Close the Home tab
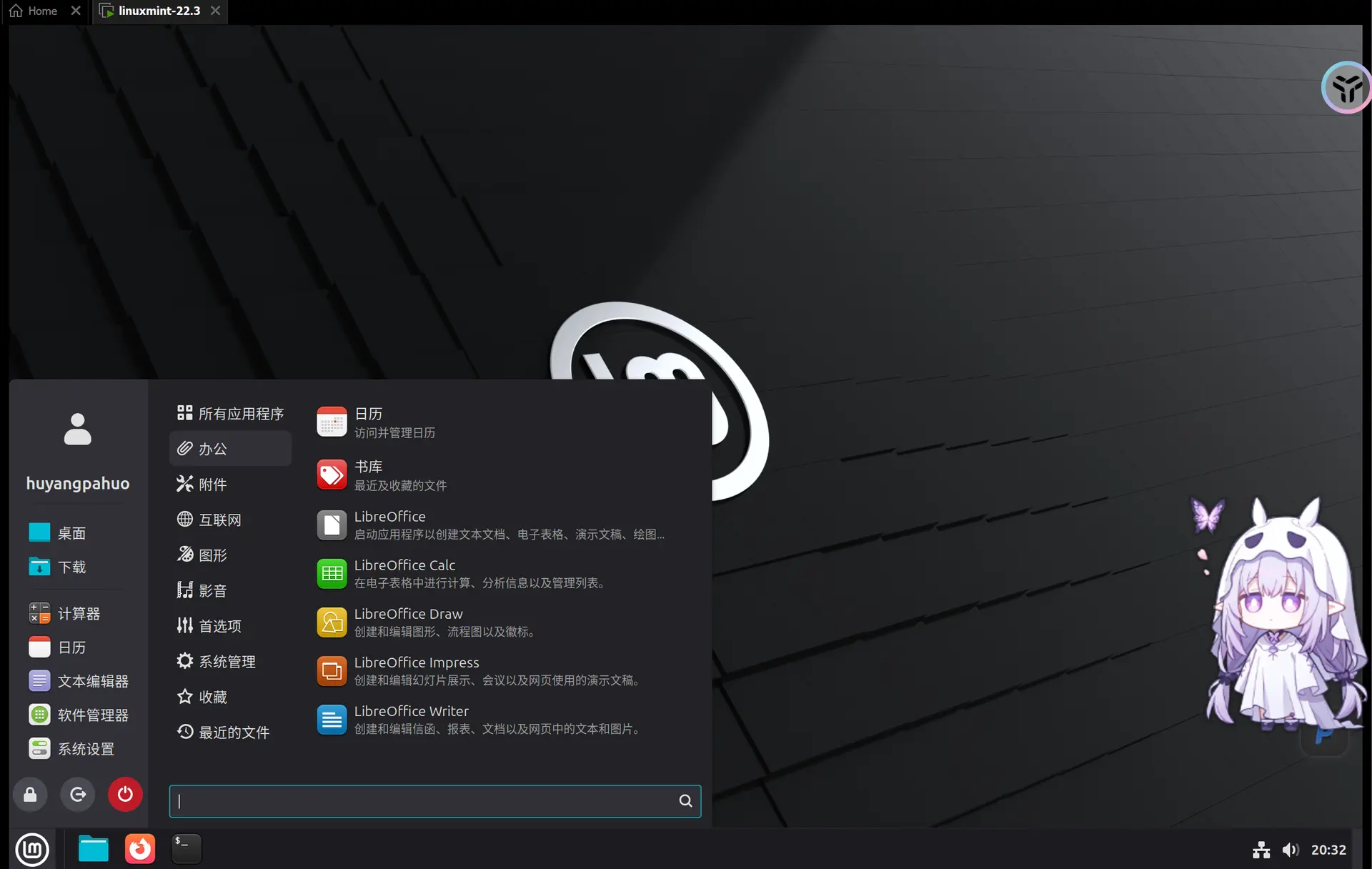This screenshot has height=869, width=1372. click(x=76, y=11)
